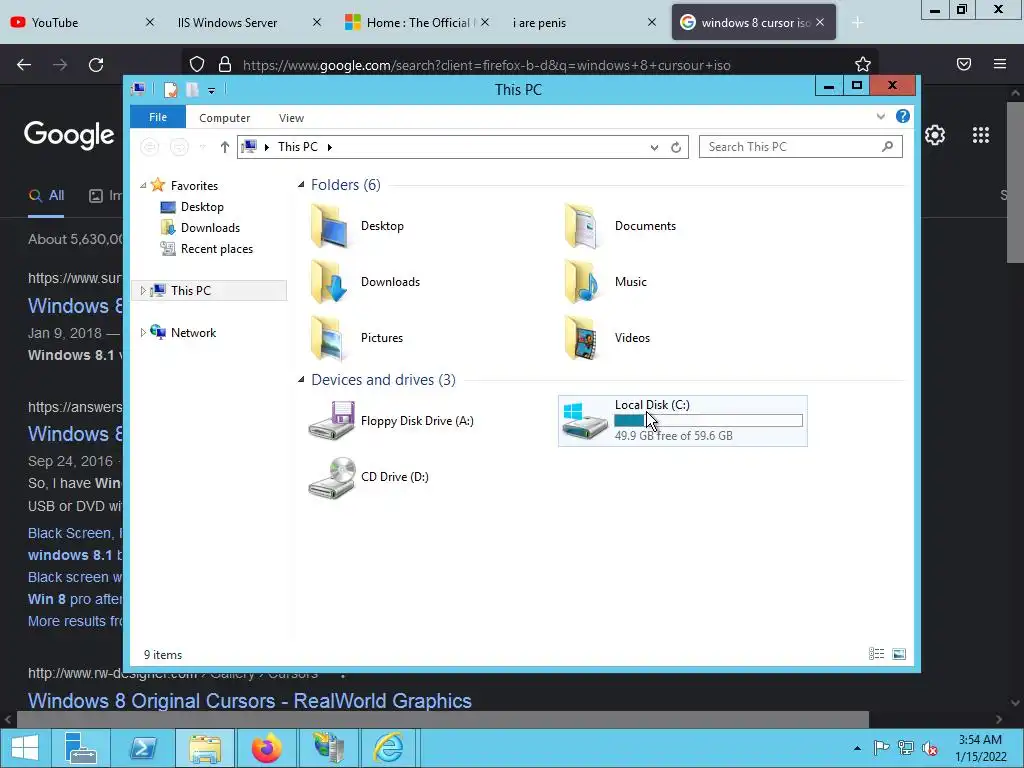Open Google settings gear icon

(x=935, y=135)
